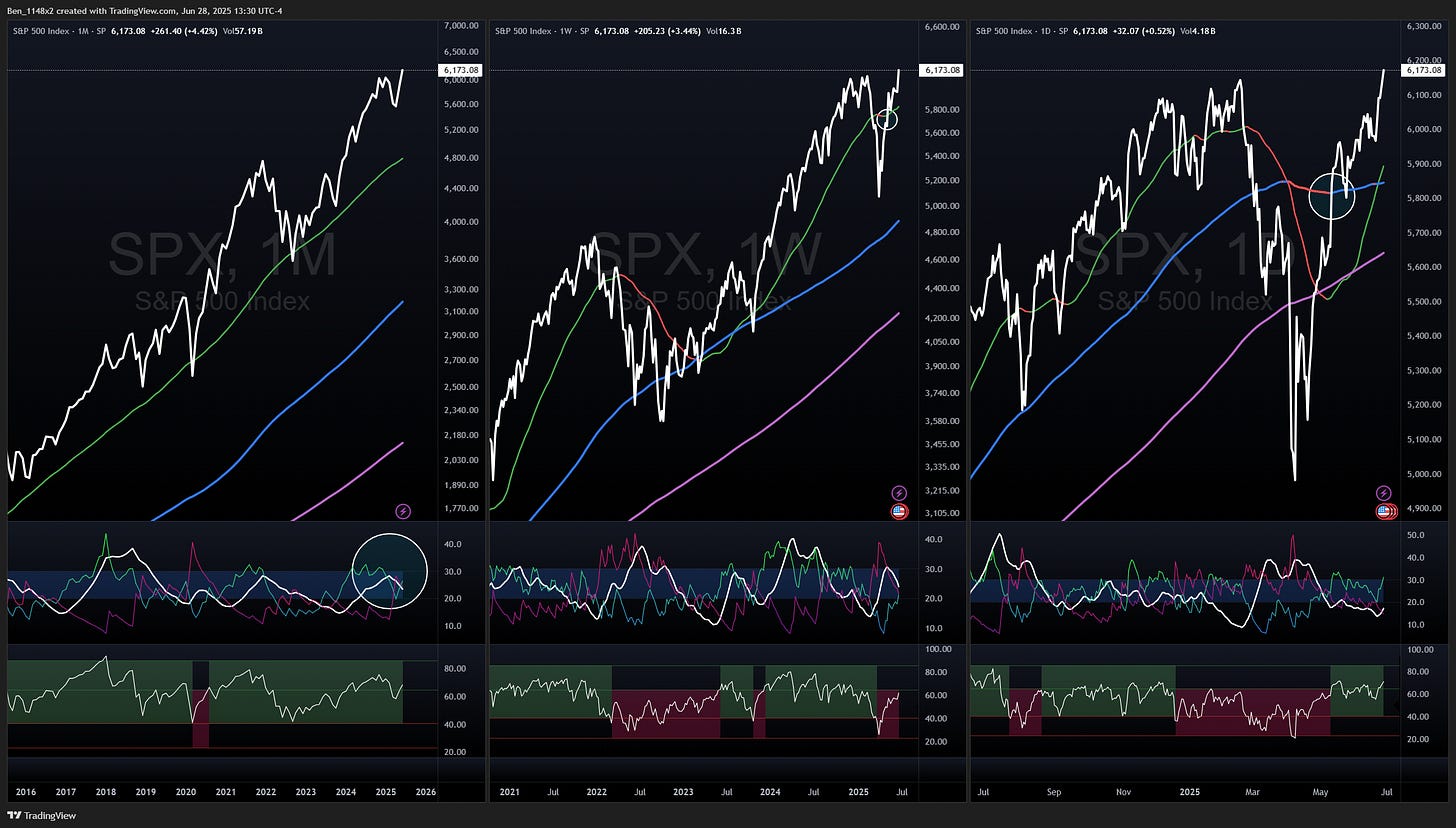Click '2021' on the weekly time axis
This screenshot has width=1456, height=828.
pos(508,792)
